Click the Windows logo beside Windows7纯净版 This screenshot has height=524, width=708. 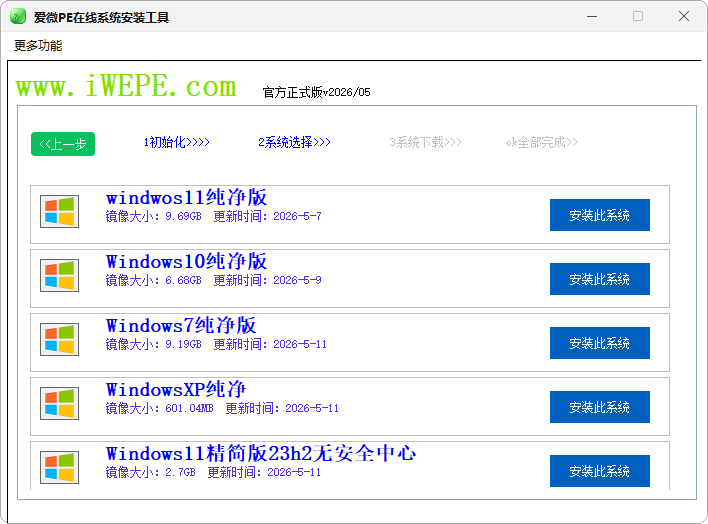pos(59,339)
